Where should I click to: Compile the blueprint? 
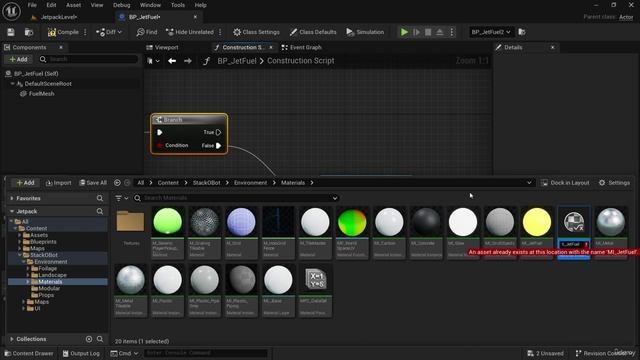(x=63, y=32)
